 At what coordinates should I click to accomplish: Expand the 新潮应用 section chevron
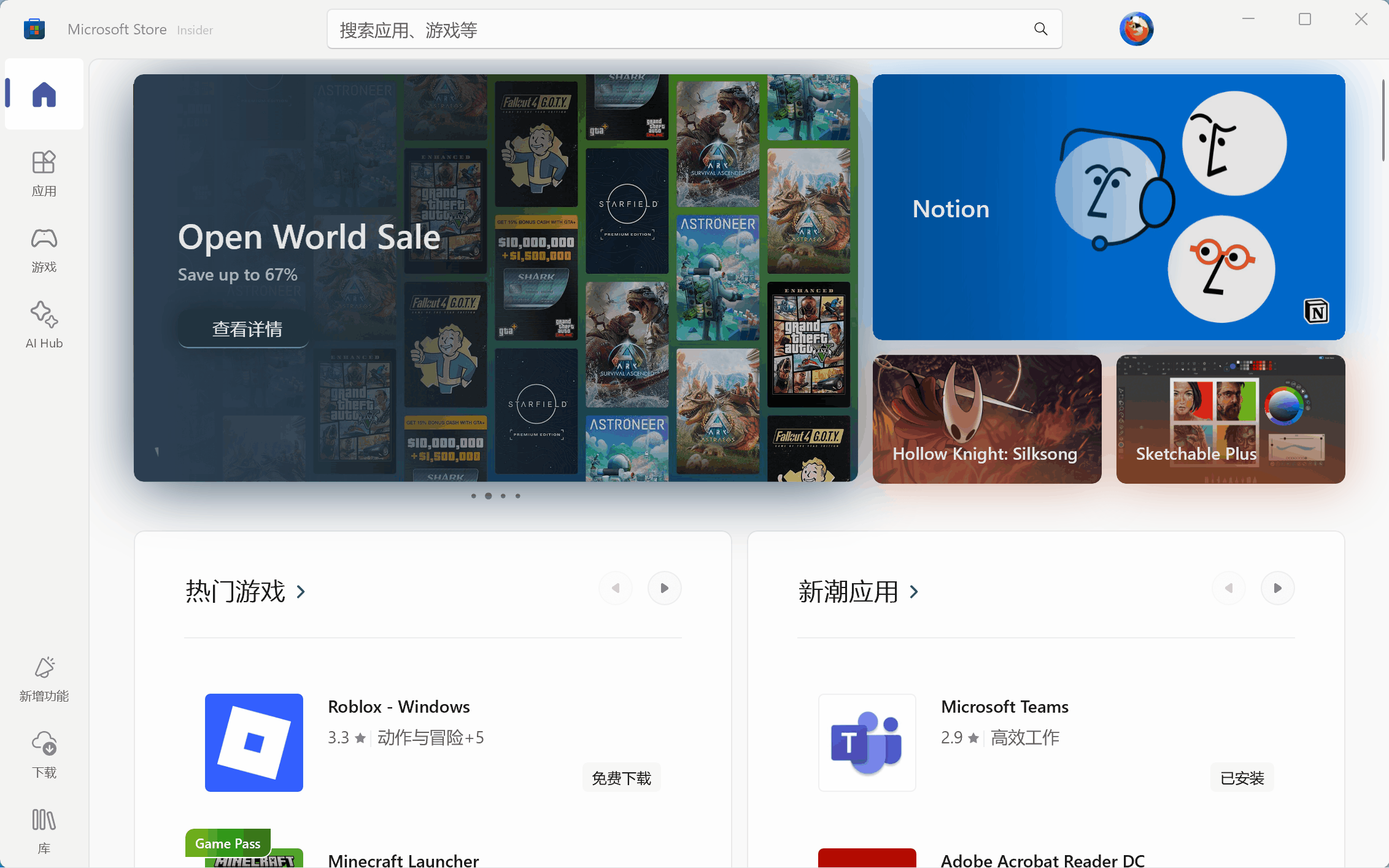(x=914, y=592)
